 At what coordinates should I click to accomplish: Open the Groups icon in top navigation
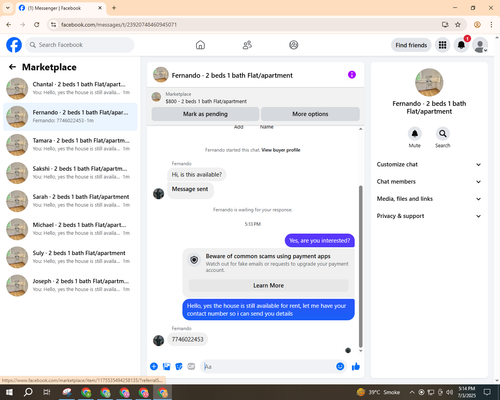point(294,45)
